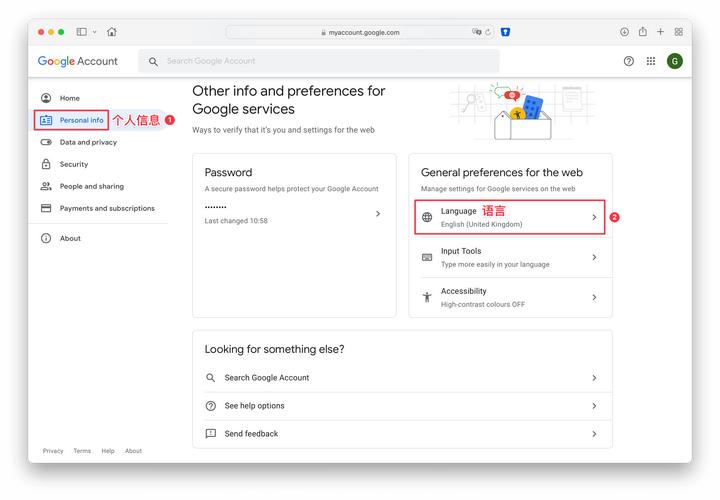720x500 pixels.
Task: Open Safari tab overview icon
Action: 678,32
